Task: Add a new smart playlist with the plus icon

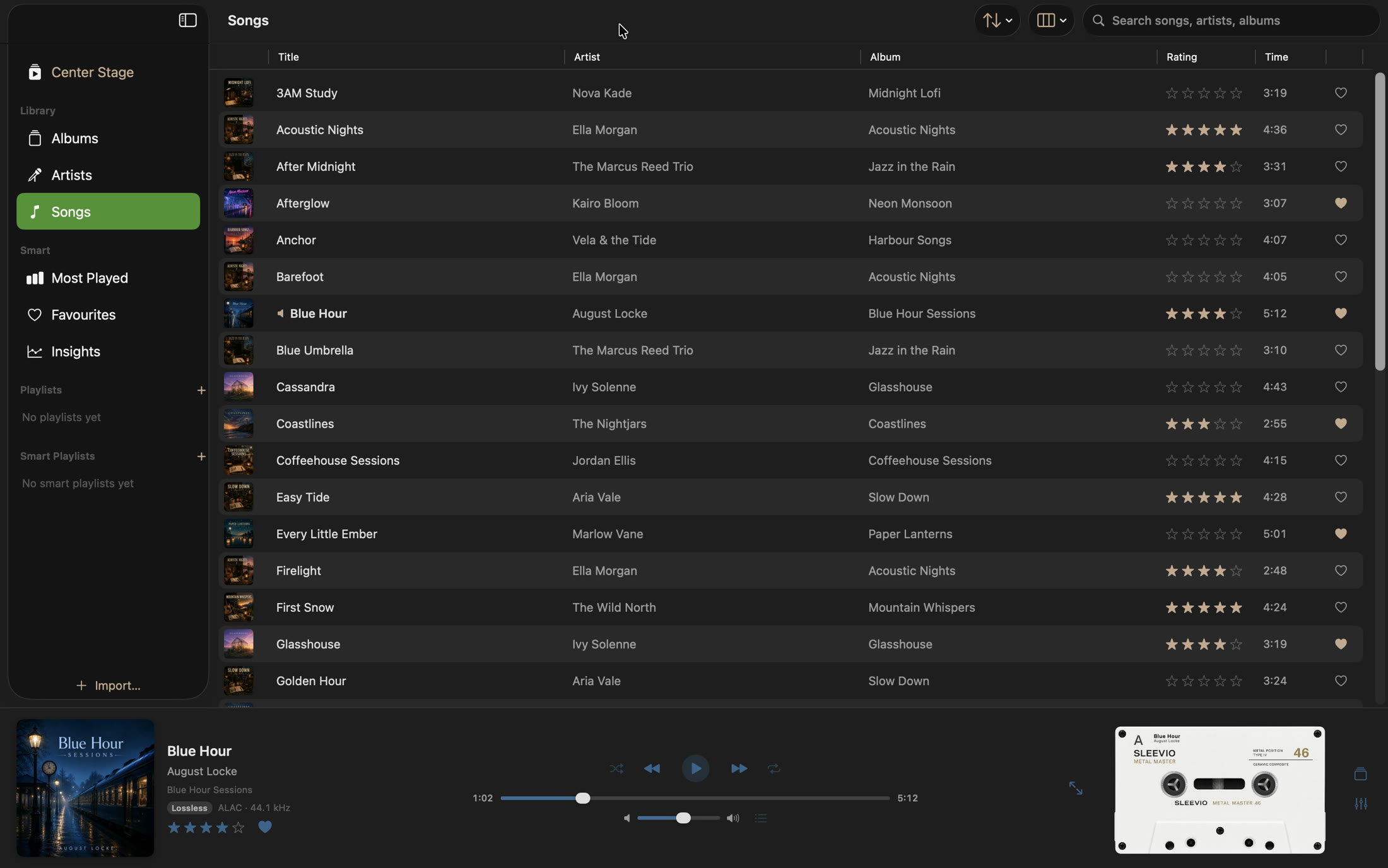Action: click(x=201, y=456)
